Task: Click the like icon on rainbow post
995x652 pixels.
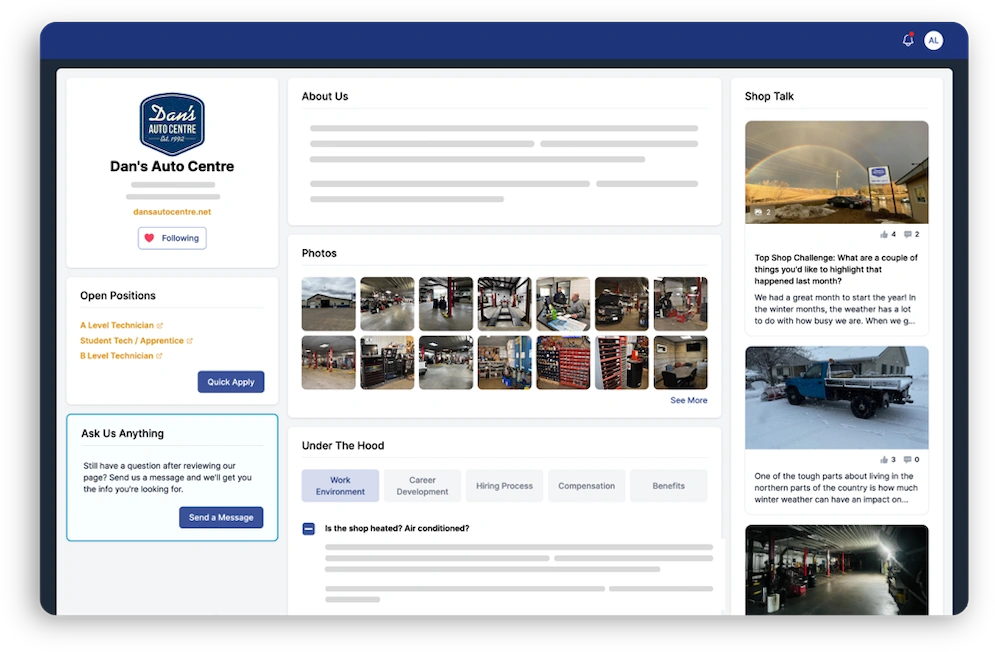Action: click(x=884, y=234)
